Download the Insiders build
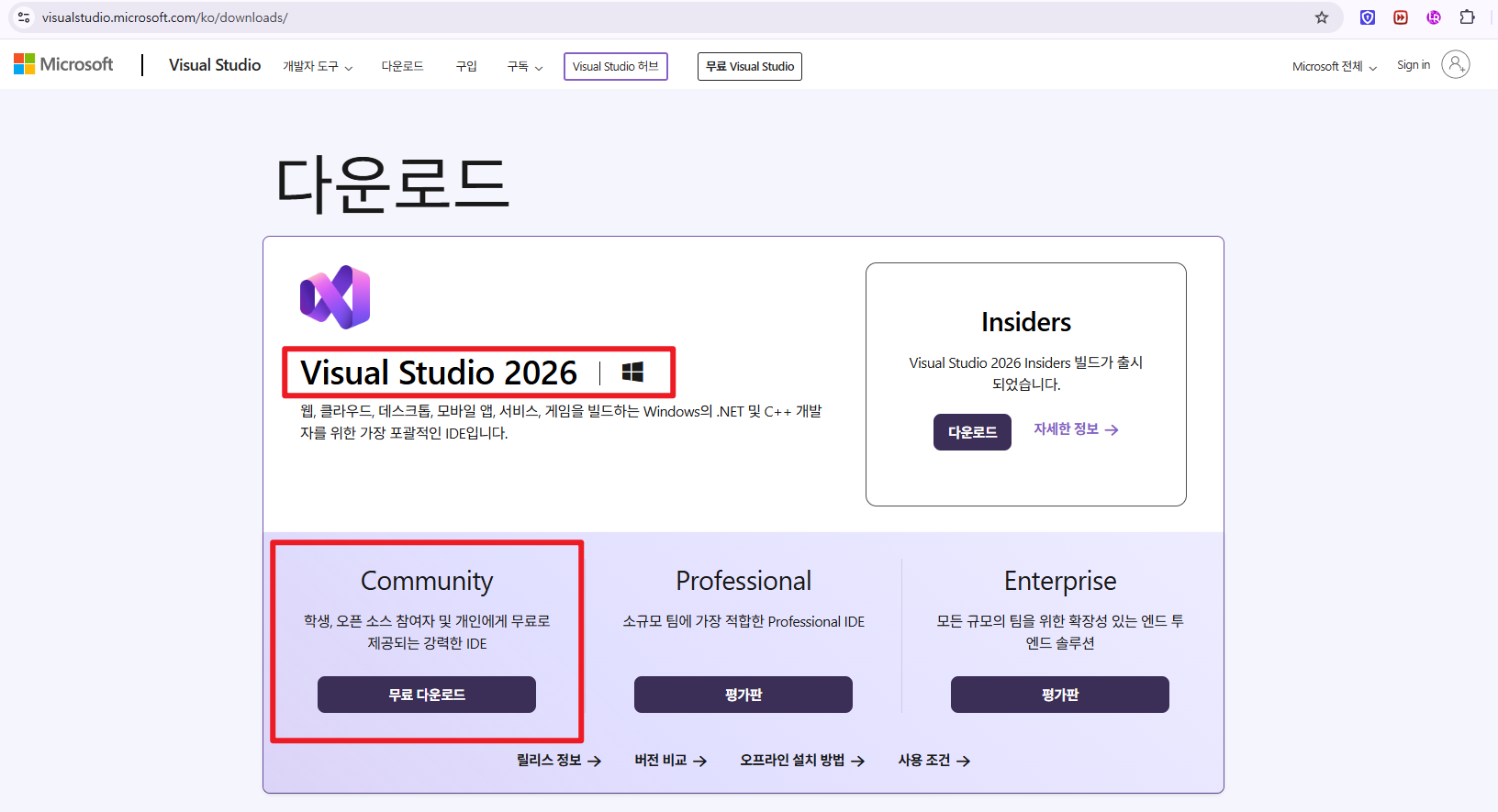1498x812 pixels. 972,432
